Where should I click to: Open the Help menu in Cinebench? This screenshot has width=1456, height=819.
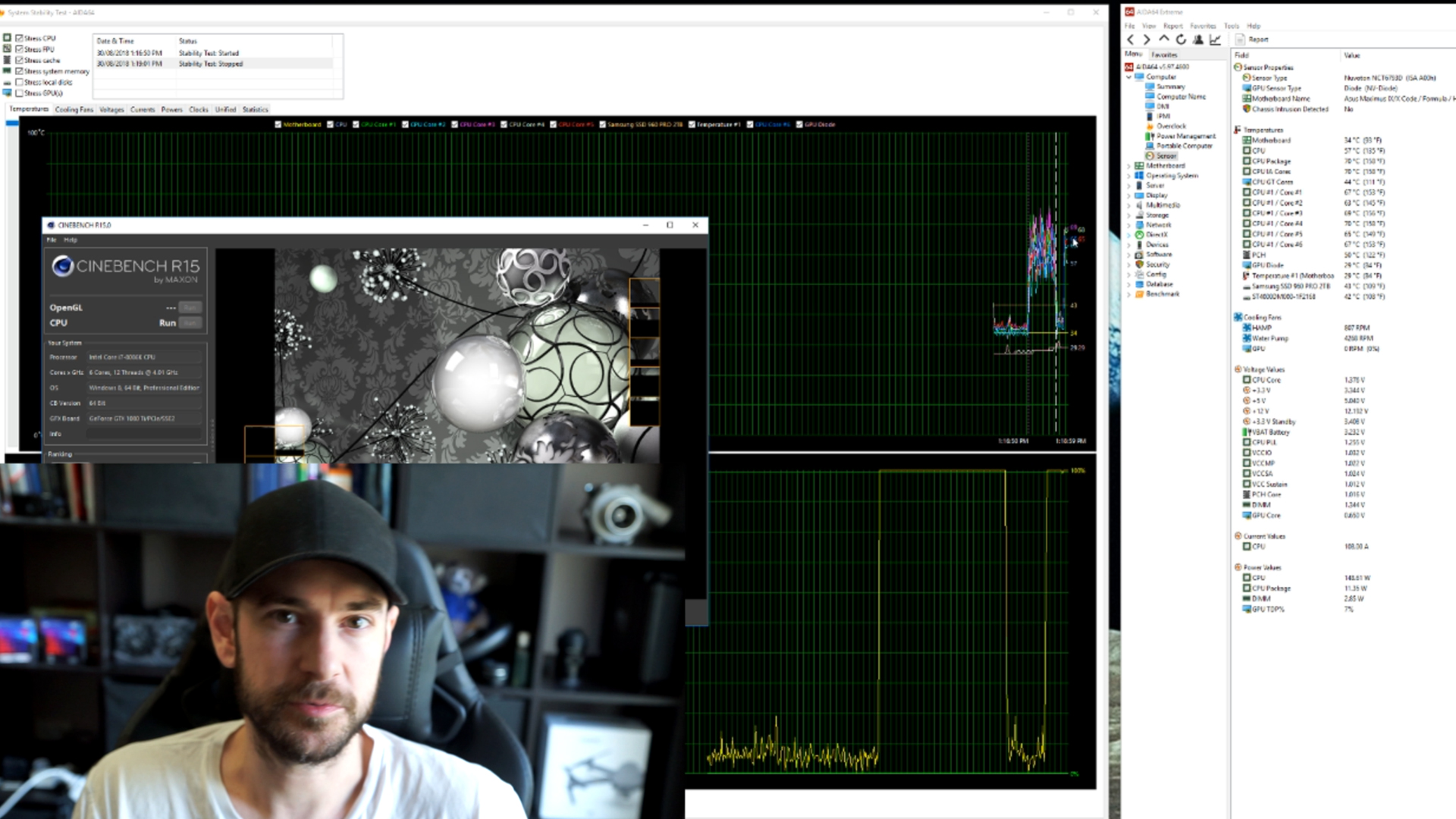click(71, 240)
